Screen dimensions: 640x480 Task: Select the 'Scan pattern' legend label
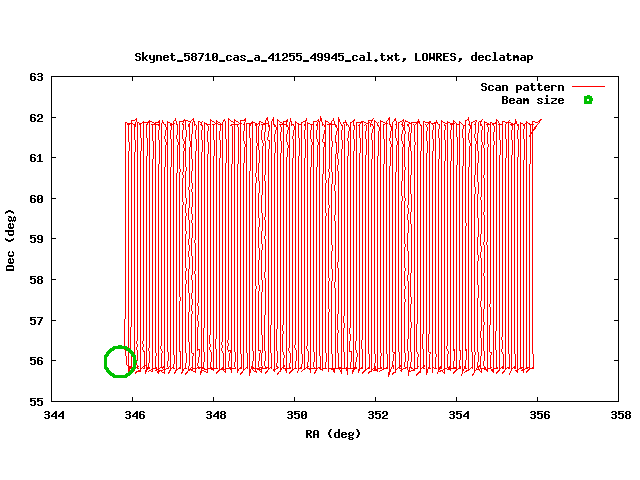(x=522, y=87)
